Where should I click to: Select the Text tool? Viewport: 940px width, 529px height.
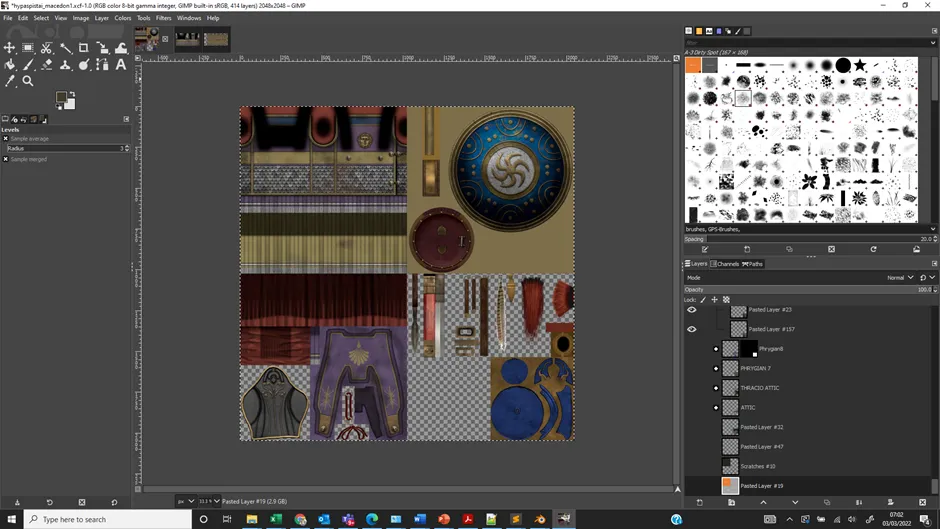(x=121, y=64)
